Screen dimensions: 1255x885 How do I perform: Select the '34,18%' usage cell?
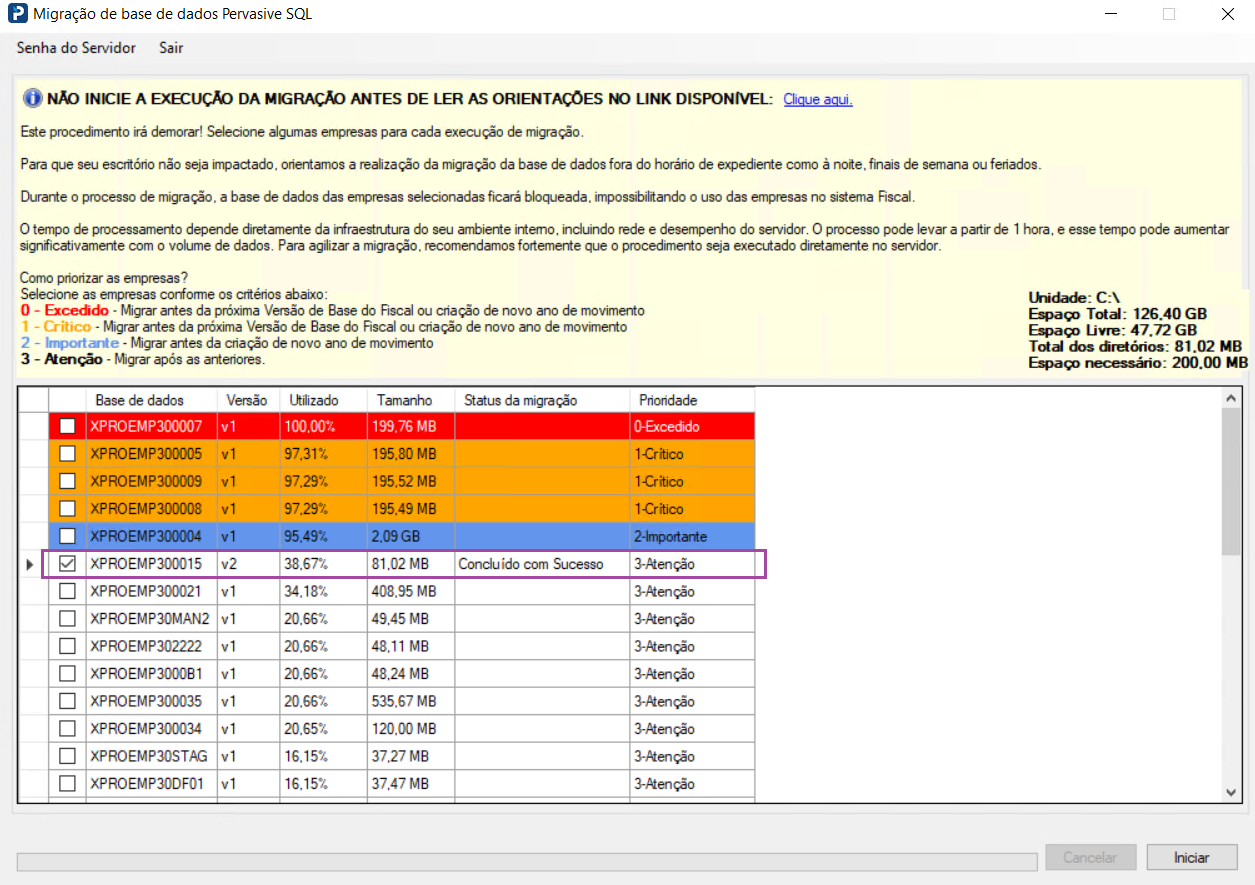[323, 591]
